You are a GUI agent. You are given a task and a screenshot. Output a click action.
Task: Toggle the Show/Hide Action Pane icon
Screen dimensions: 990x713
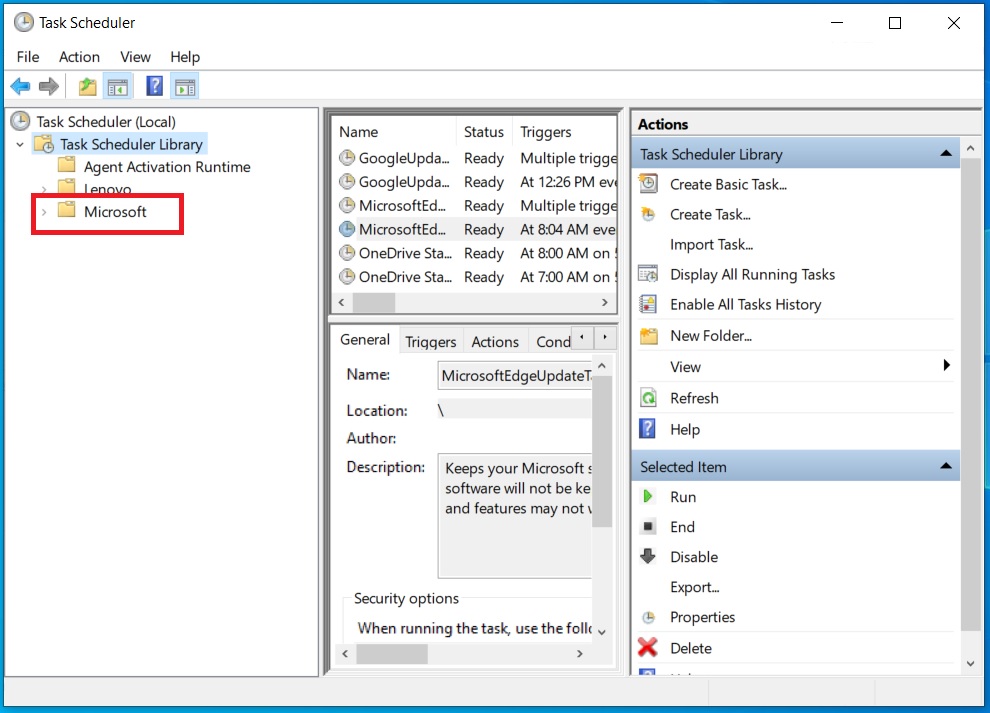[185, 87]
